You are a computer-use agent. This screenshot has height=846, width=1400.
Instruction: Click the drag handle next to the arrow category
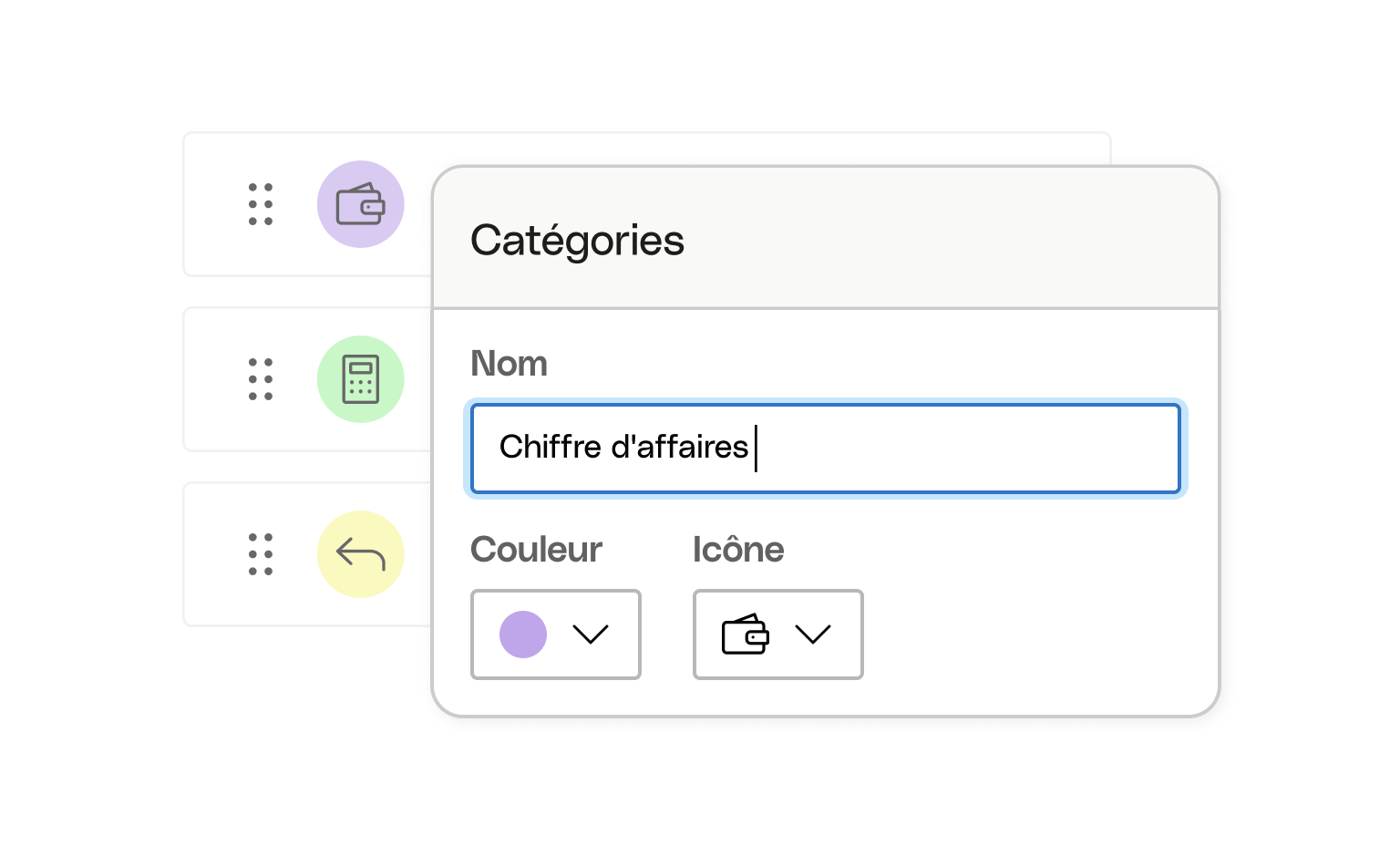(260, 553)
